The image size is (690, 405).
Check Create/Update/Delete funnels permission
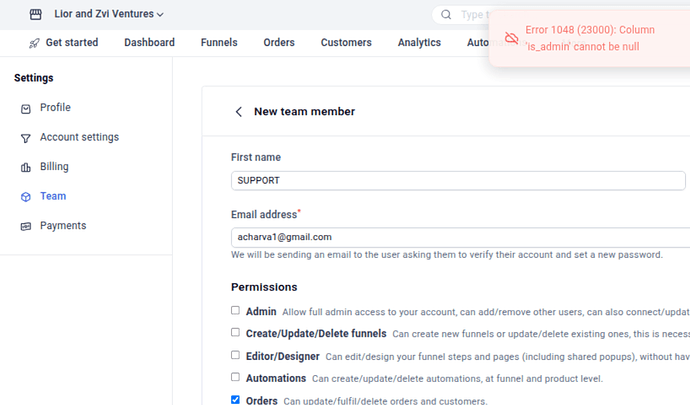pos(236,333)
